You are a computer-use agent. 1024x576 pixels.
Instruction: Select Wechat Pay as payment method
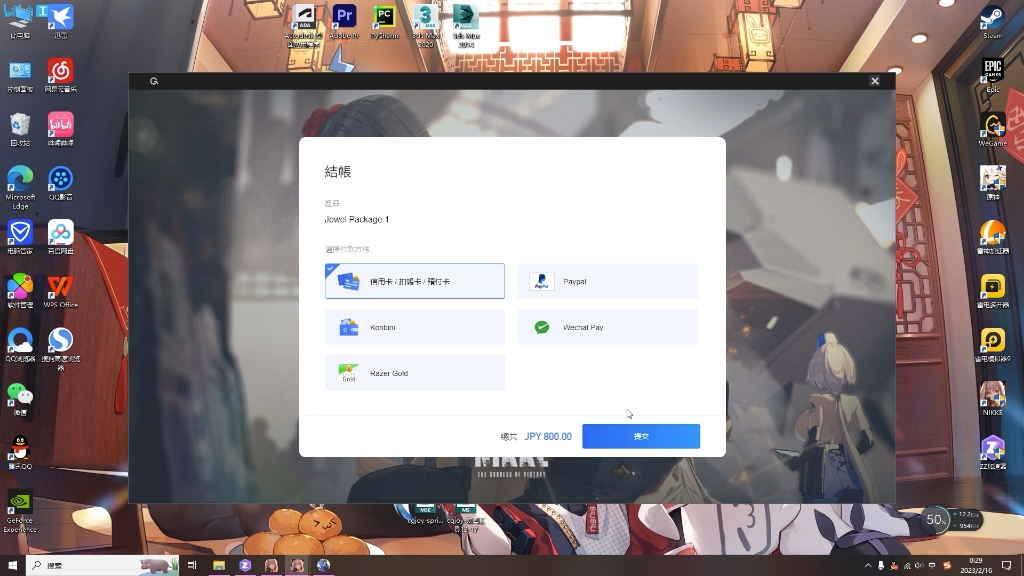[x=607, y=326]
